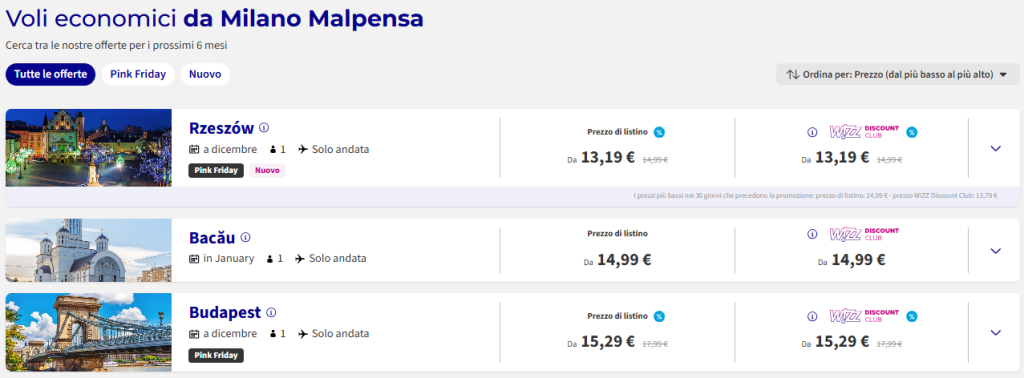Open the Rzeszów destination link
The width and height of the screenshot is (1024, 378).
[x=221, y=129]
